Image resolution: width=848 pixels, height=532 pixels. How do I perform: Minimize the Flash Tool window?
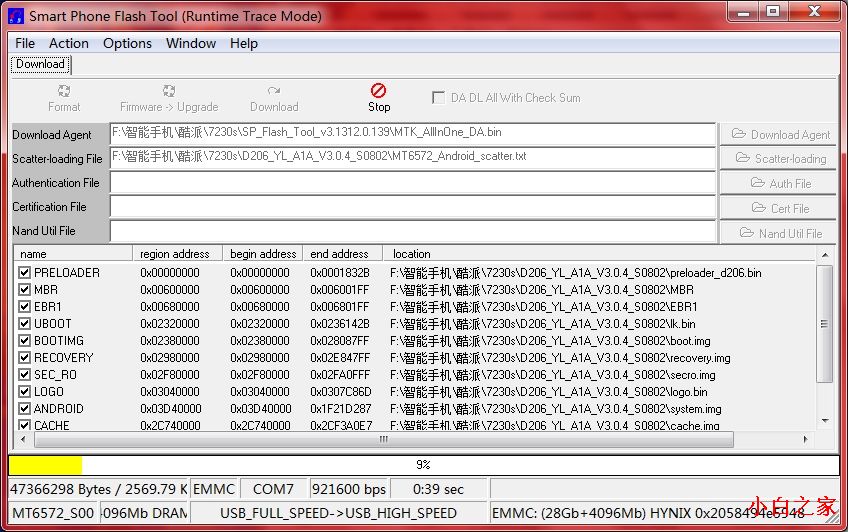click(x=744, y=11)
